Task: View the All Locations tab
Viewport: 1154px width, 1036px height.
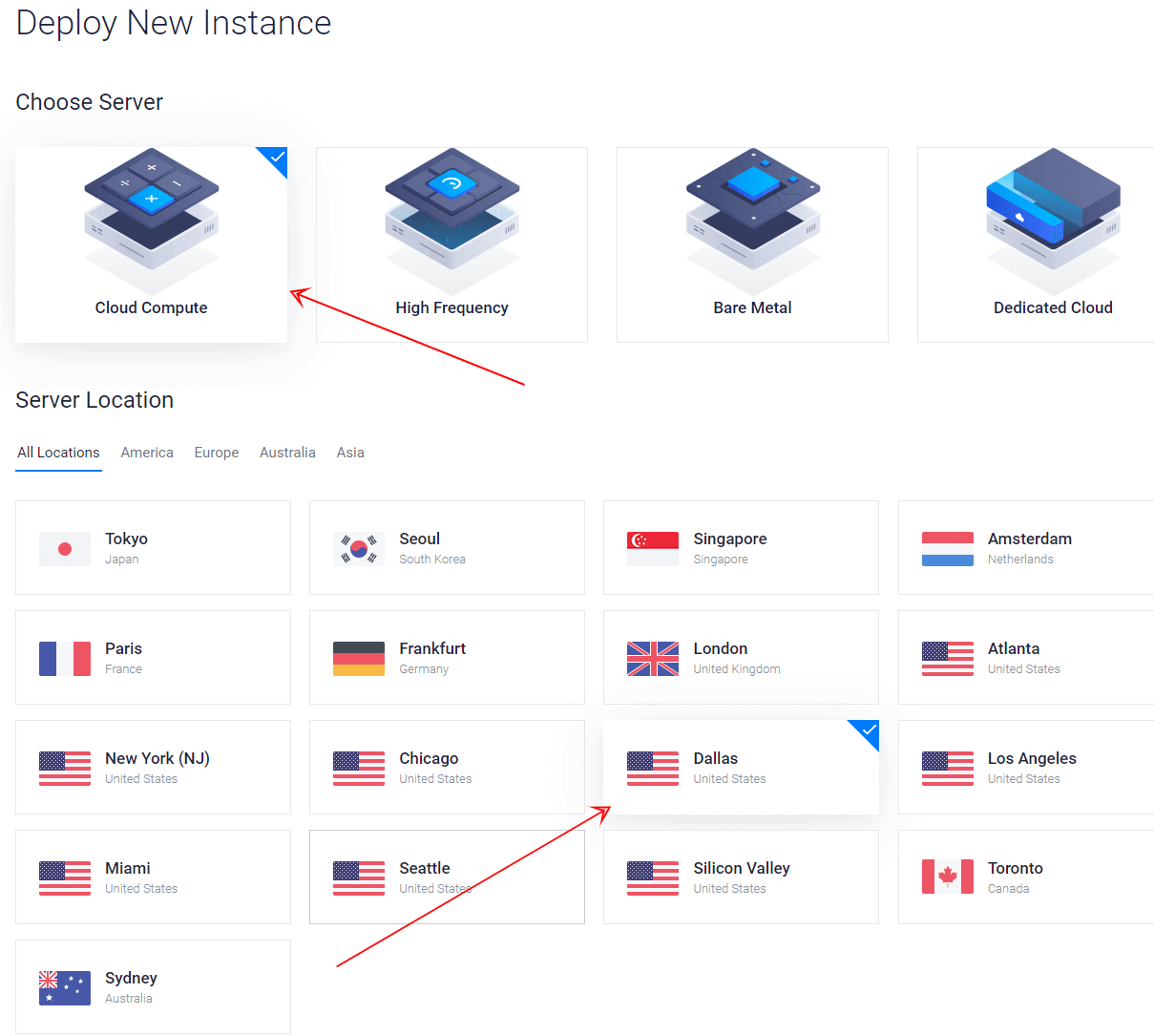Action: click(58, 453)
